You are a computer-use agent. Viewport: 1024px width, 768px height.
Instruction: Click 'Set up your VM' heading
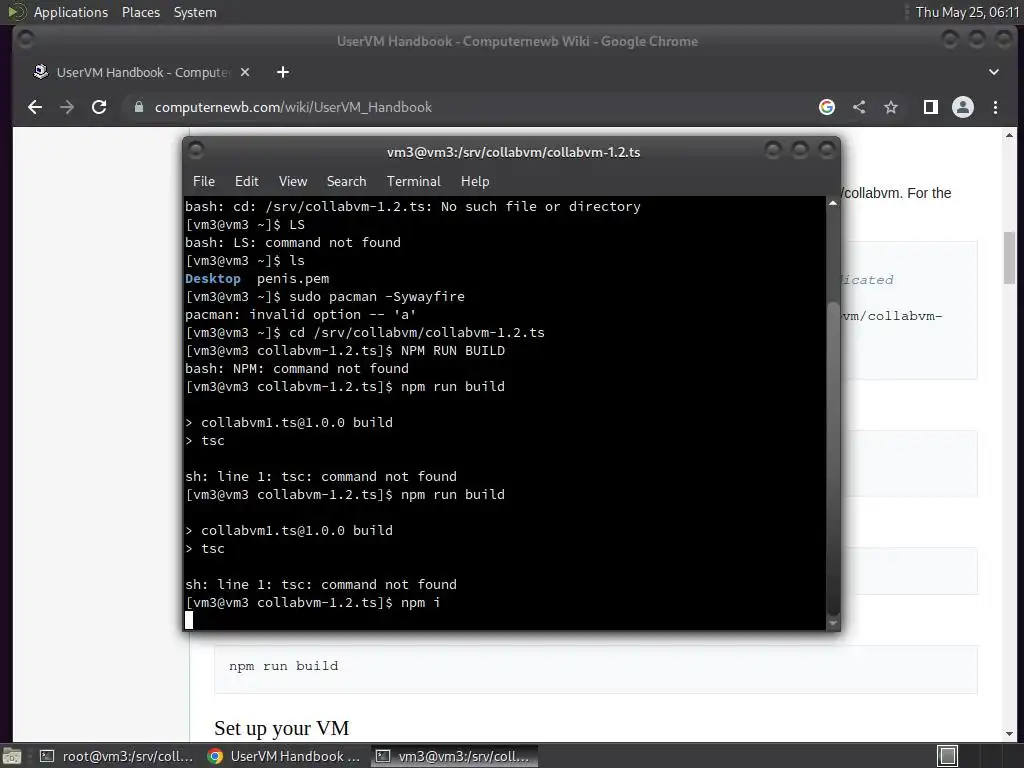pyautogui.click(x=281, y=728)
